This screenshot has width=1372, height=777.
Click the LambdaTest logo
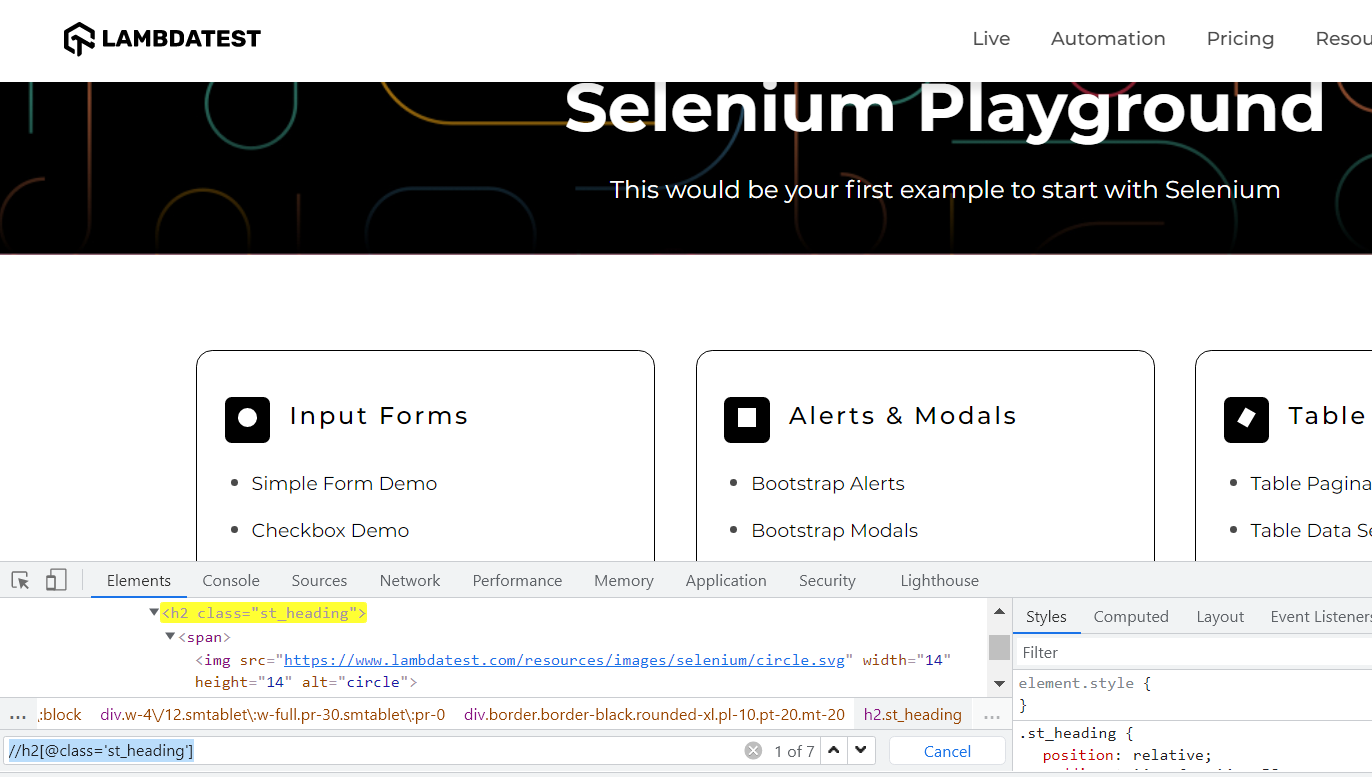click(162, 39)
